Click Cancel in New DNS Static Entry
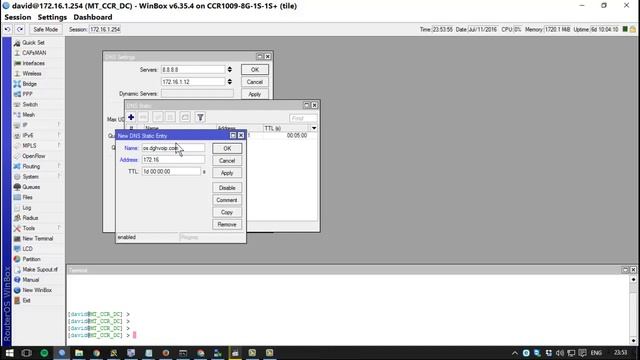 point(227,161)
